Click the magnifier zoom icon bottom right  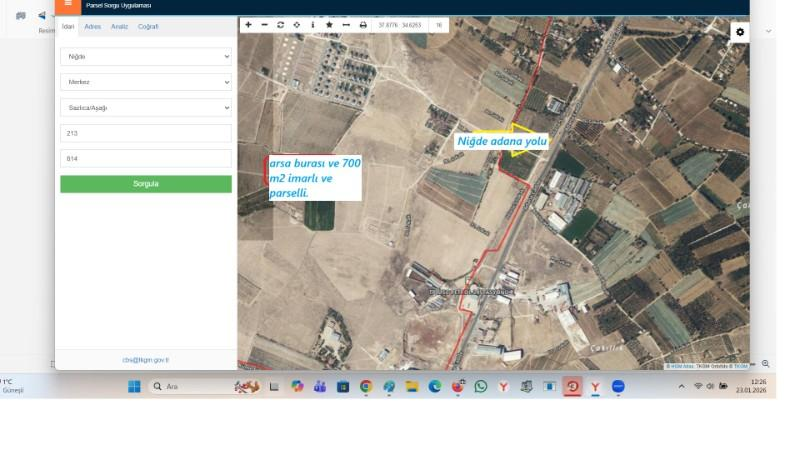coord(765,364)
